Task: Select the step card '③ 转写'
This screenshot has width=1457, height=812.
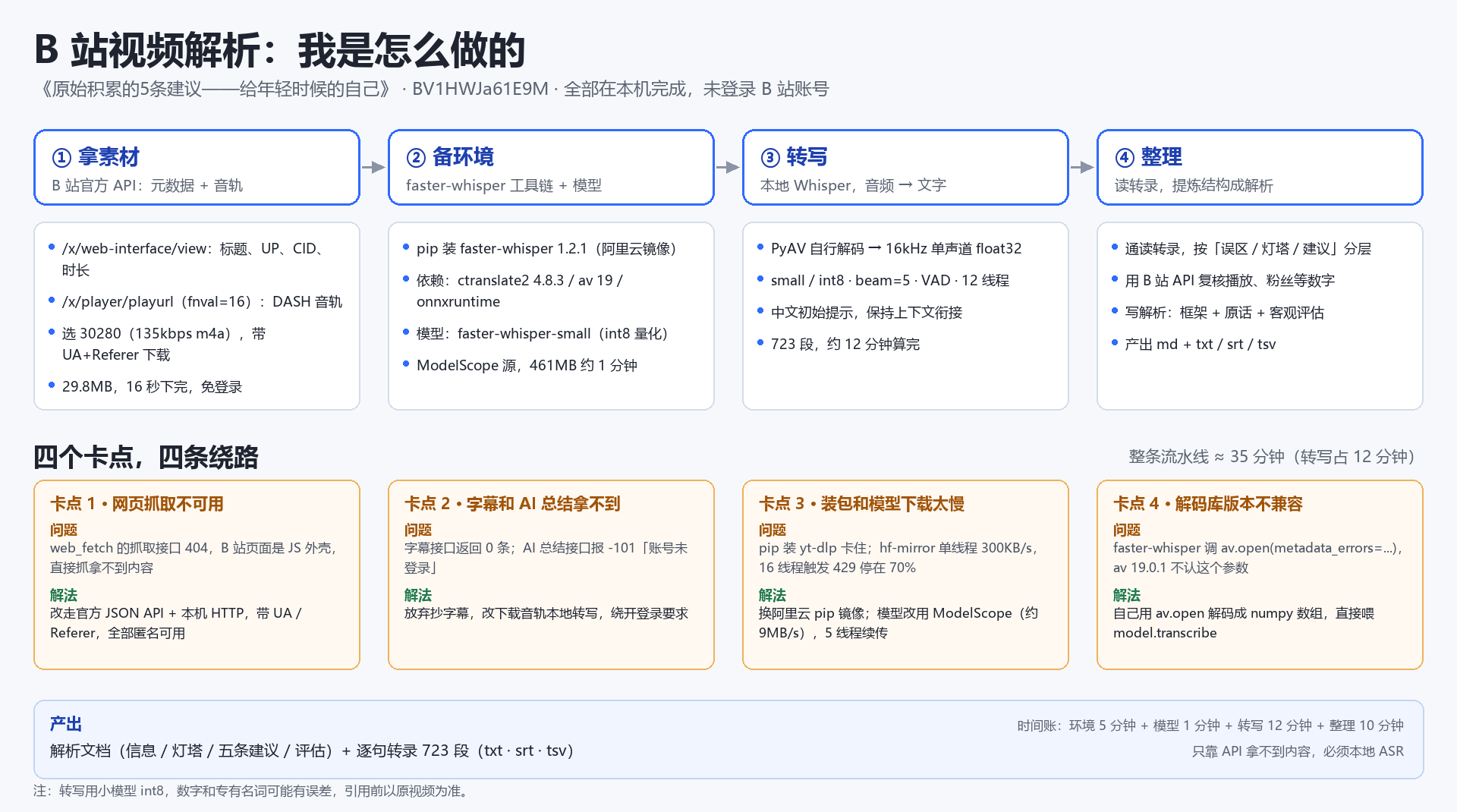Action: 905,167
